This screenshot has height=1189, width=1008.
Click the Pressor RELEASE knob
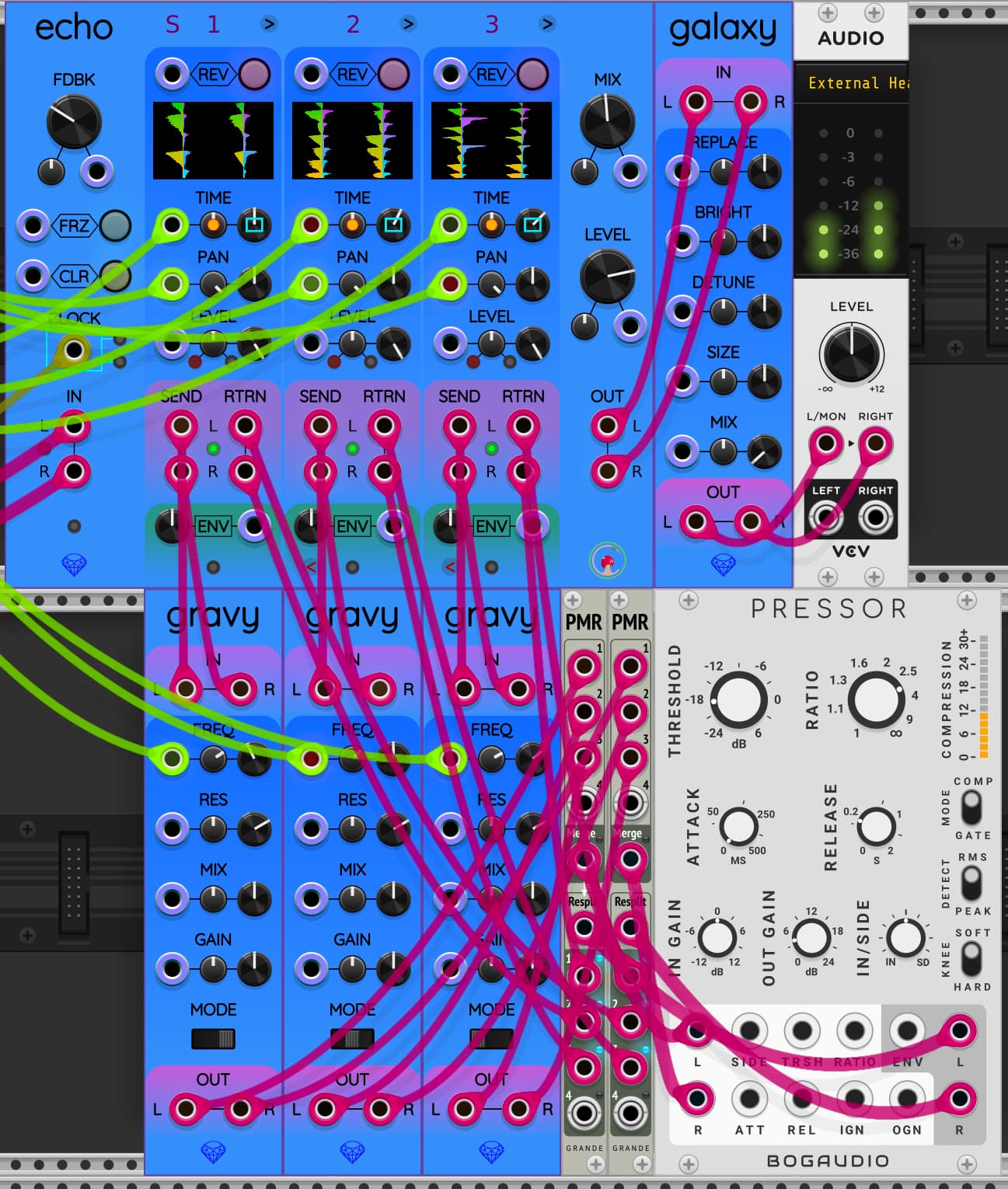click(876, 826)
